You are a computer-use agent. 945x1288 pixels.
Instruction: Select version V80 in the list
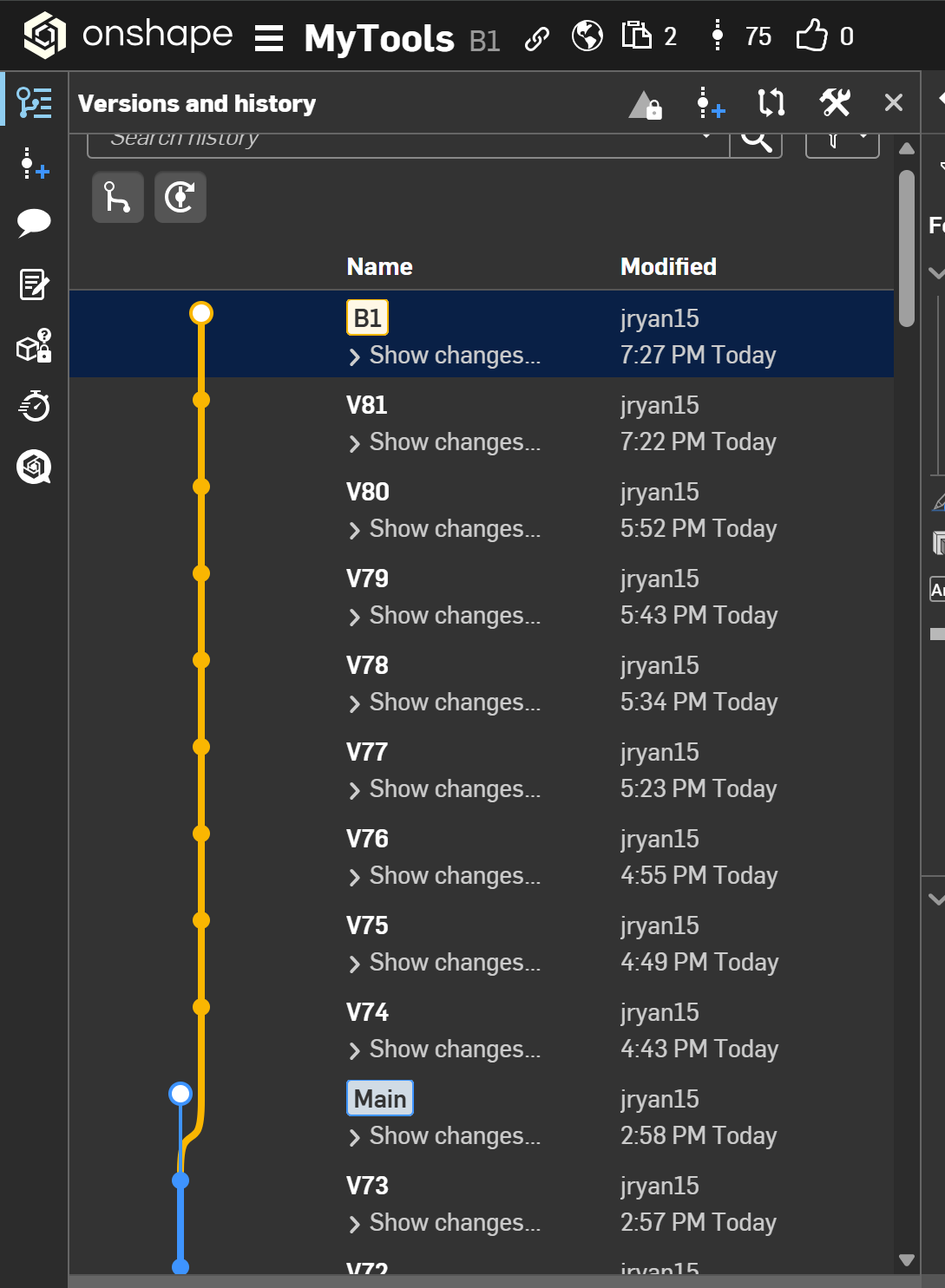click(368, 492)
